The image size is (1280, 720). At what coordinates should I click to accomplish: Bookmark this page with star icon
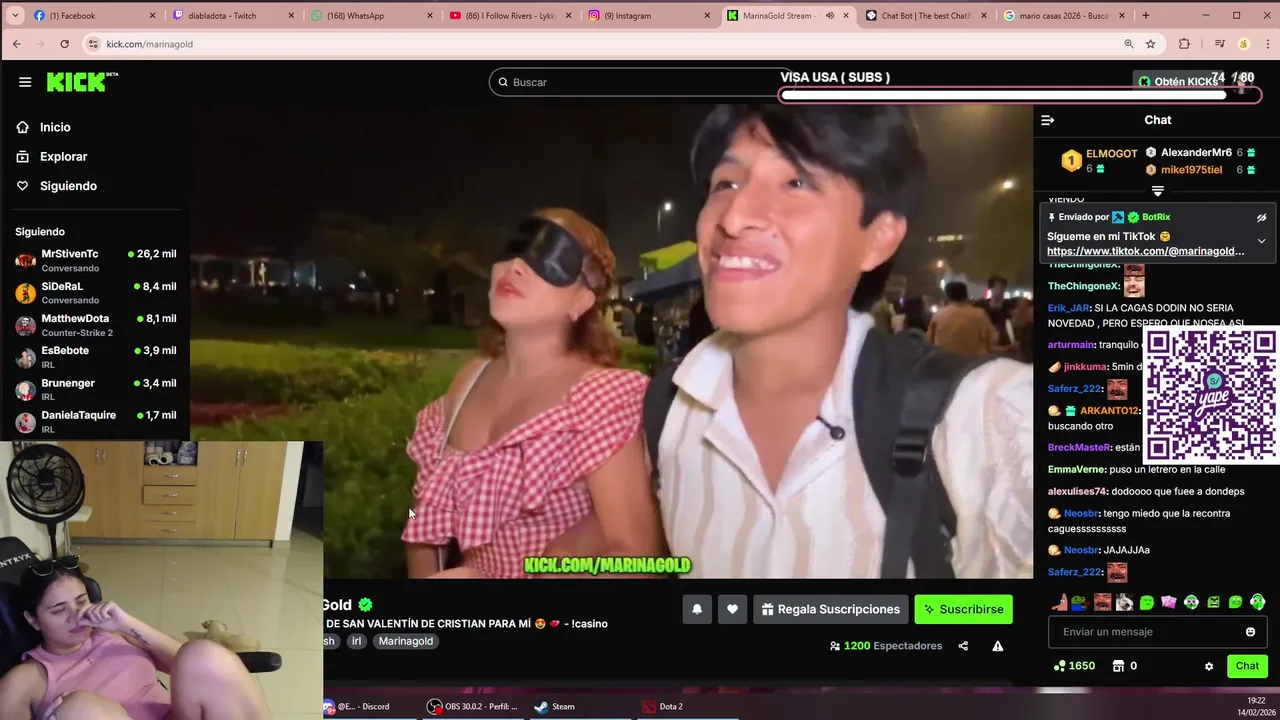[x=1151, y=44]
